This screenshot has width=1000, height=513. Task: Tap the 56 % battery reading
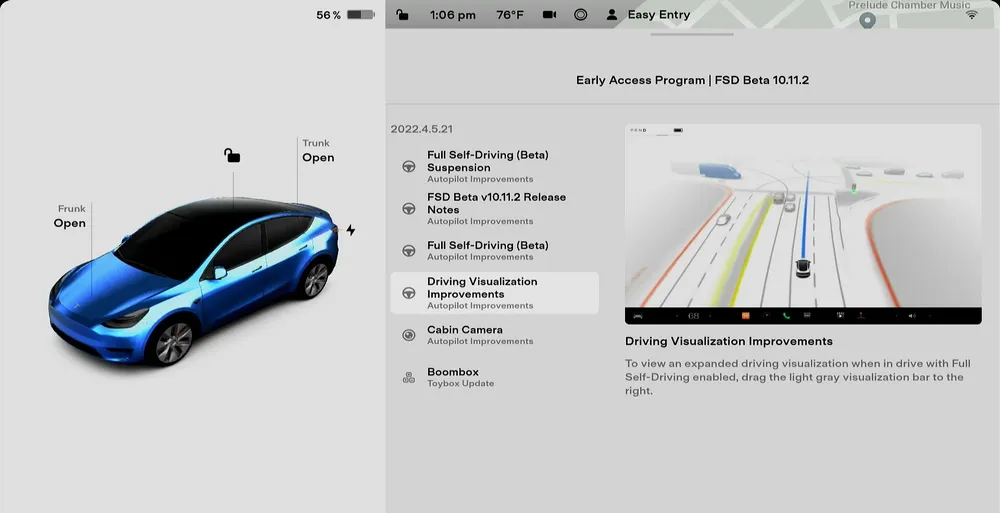pos(328,15)
